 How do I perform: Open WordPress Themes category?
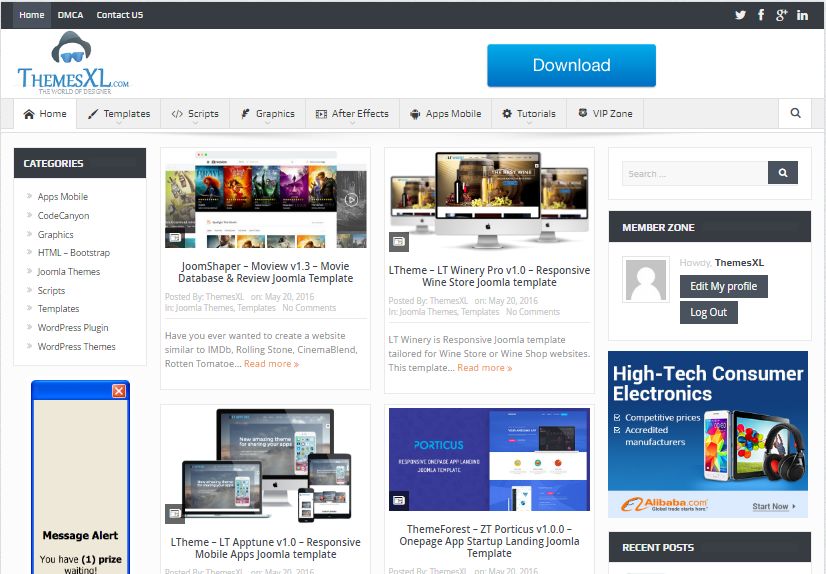click(76, 347)
